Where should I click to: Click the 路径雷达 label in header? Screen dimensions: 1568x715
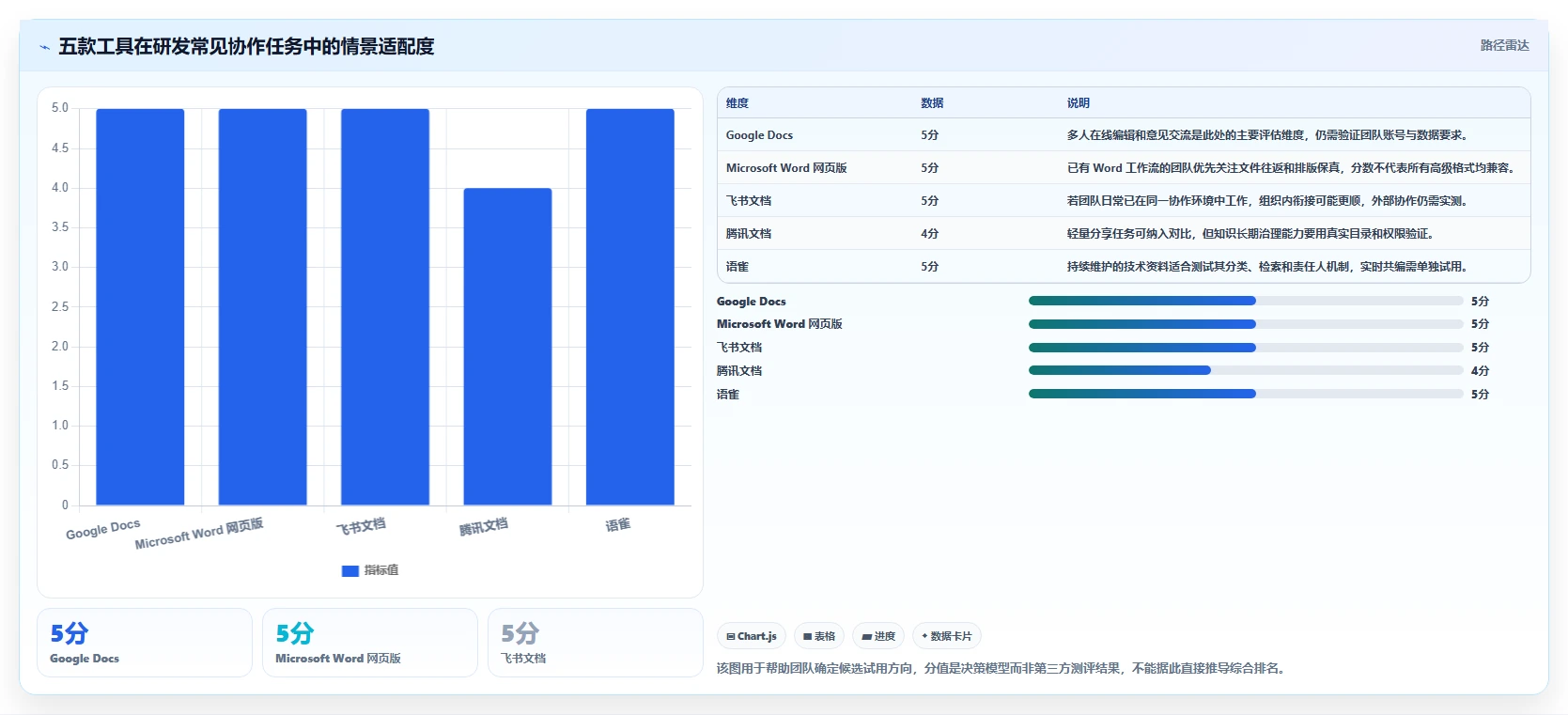1504,45
